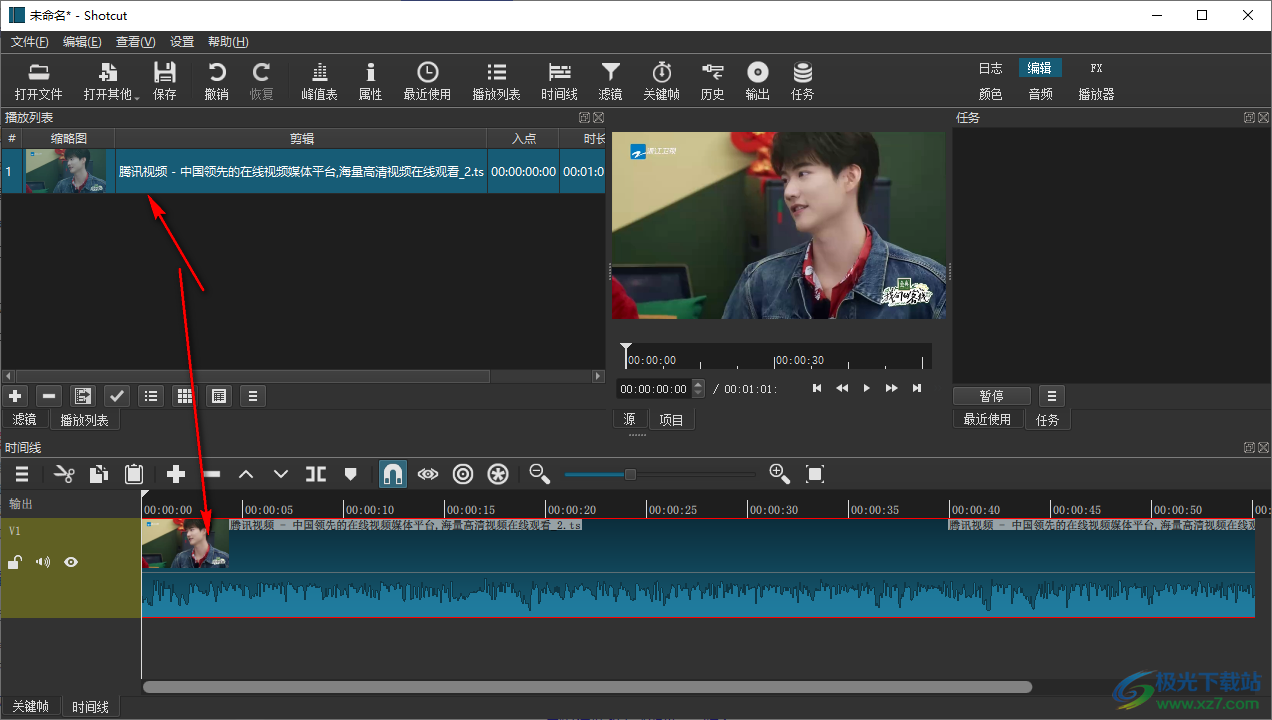Image resolution: width=1272 pixels, height=720 pixels.
Task: Click the Open File toolbar icon
Action: [39, 81]
